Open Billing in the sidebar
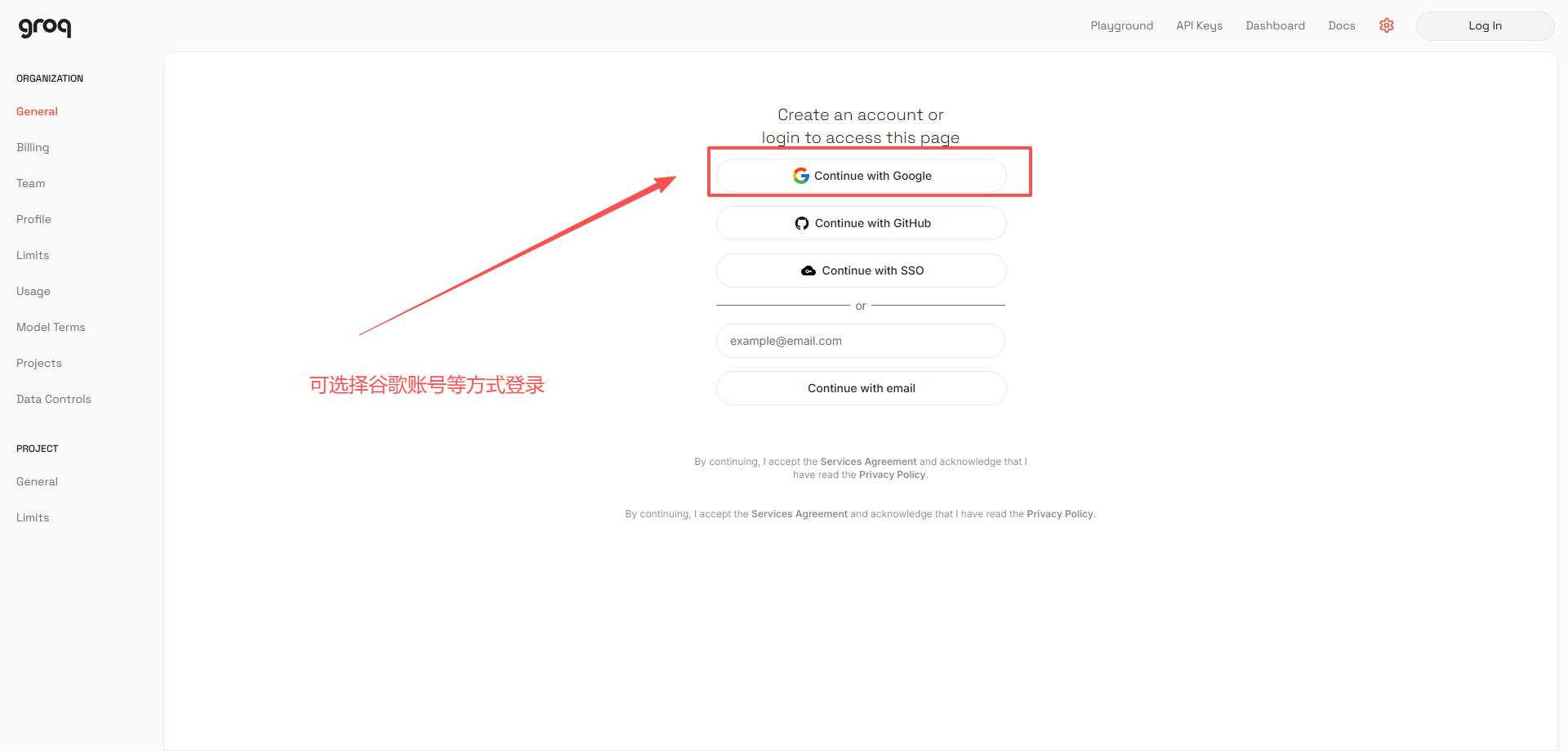Viewport: 1568px width, 751px height. pos(33,147)
